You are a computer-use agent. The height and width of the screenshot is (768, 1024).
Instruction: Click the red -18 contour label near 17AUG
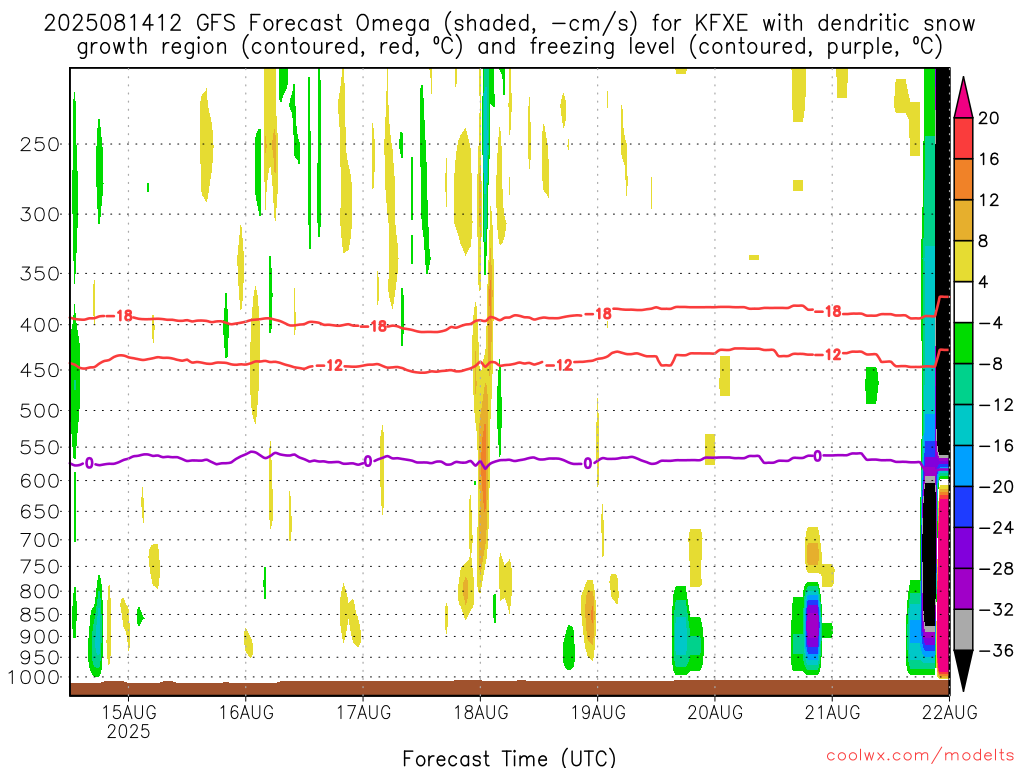[x=374, y=326]
